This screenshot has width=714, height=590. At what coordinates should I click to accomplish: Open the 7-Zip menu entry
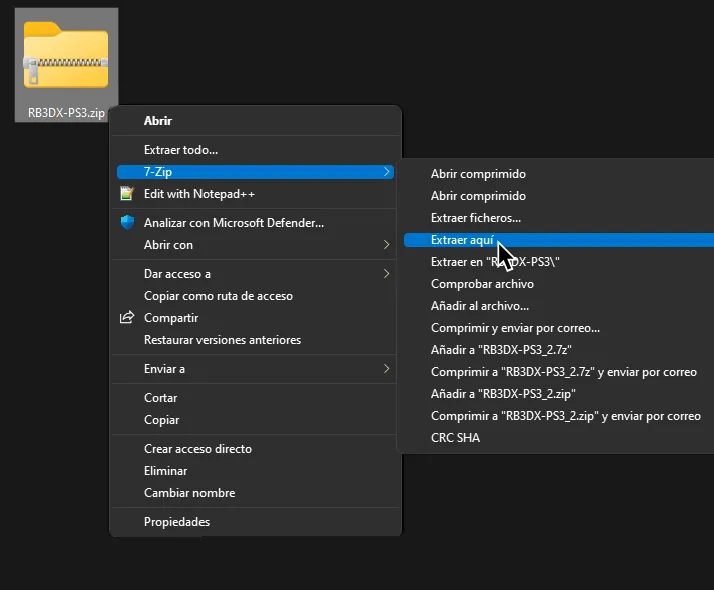click(x=255, y=172)
